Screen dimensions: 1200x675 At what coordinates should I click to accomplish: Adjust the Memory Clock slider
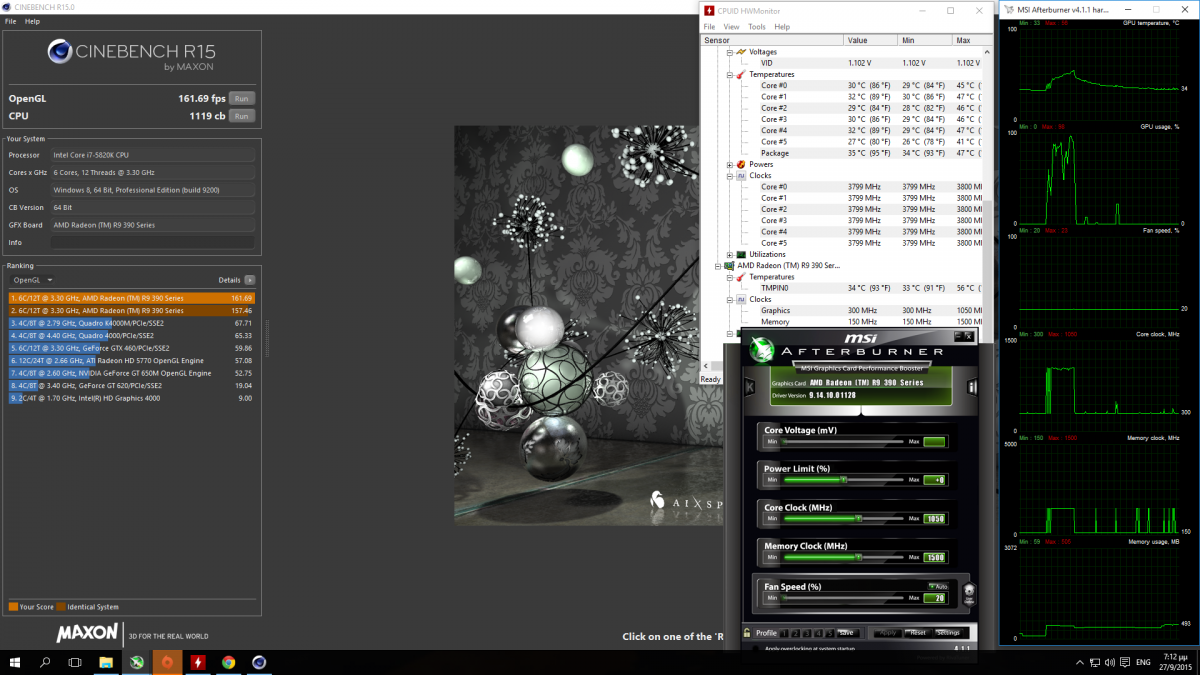pos(844,557)
